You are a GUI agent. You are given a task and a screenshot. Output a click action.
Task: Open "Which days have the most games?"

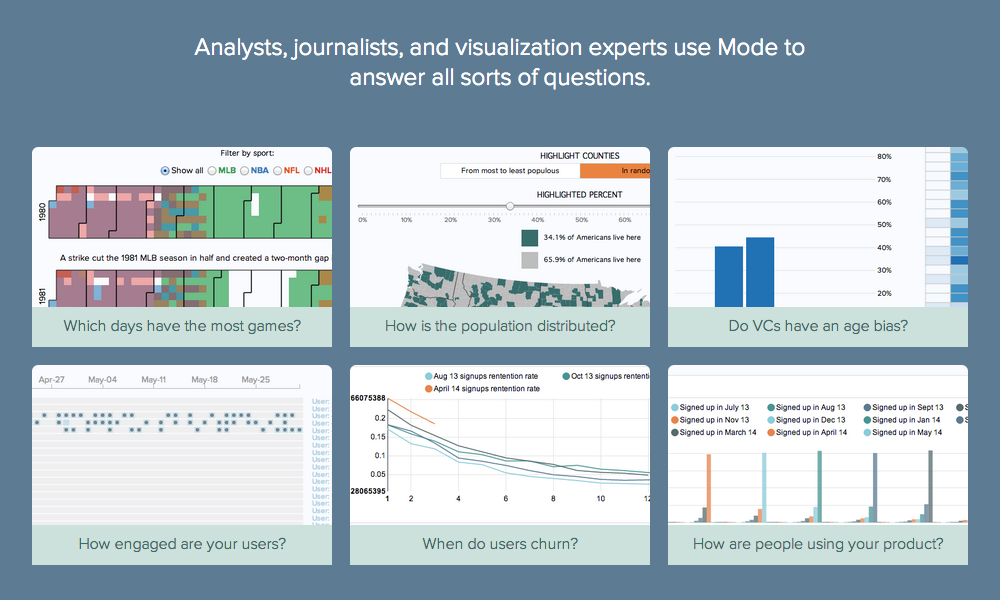[182, 326]
